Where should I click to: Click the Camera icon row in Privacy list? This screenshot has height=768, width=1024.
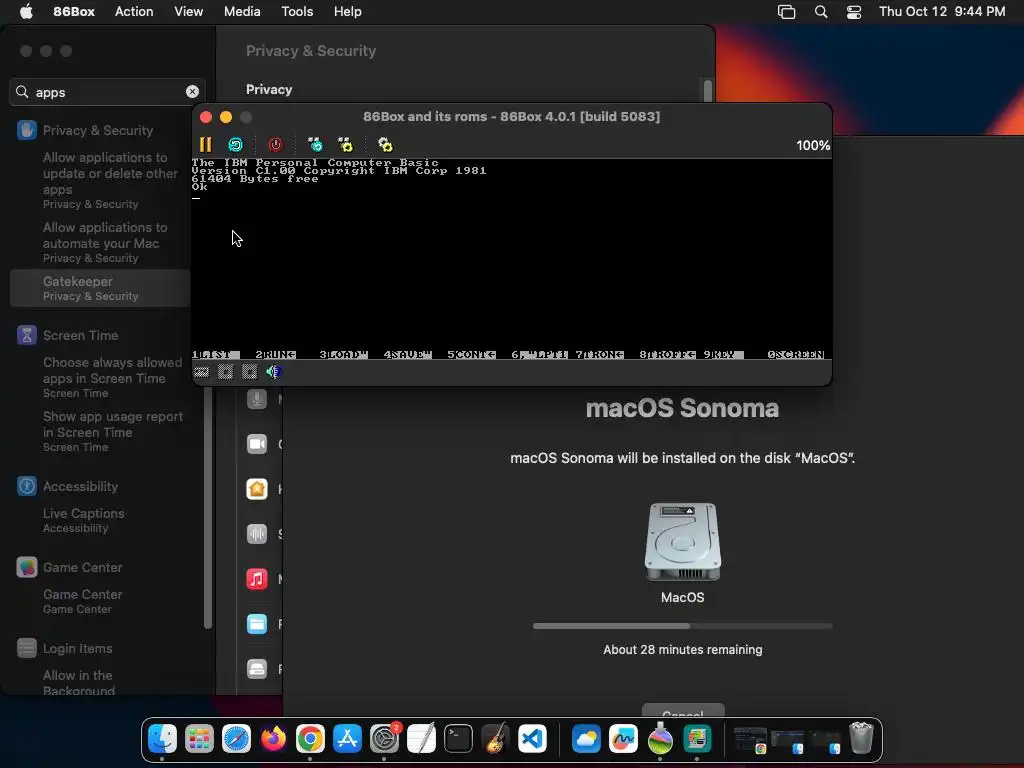point(257,444)
